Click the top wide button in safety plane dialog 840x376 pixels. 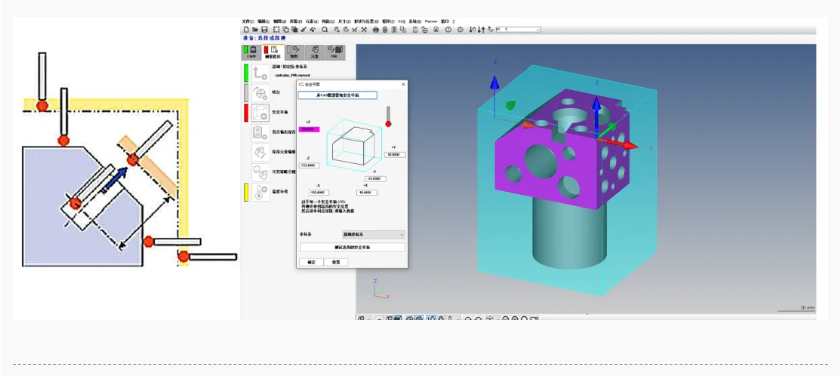[338, 95]
